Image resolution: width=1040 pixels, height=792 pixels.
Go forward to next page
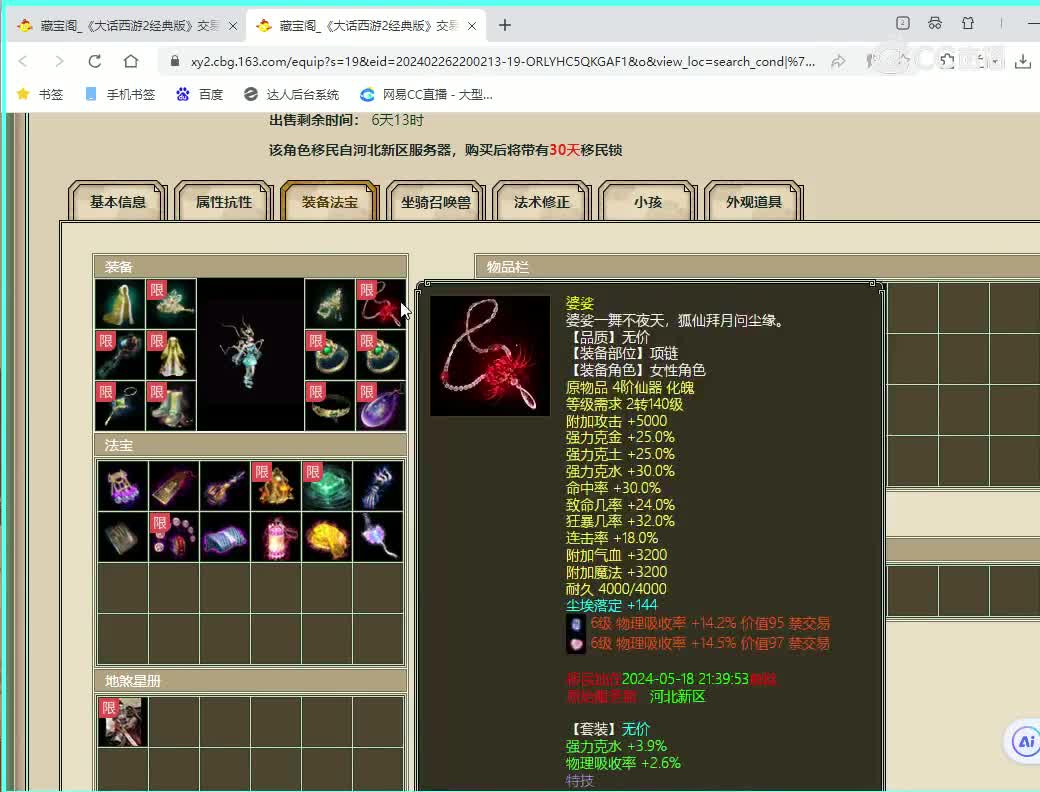click(x=59, y=61)
